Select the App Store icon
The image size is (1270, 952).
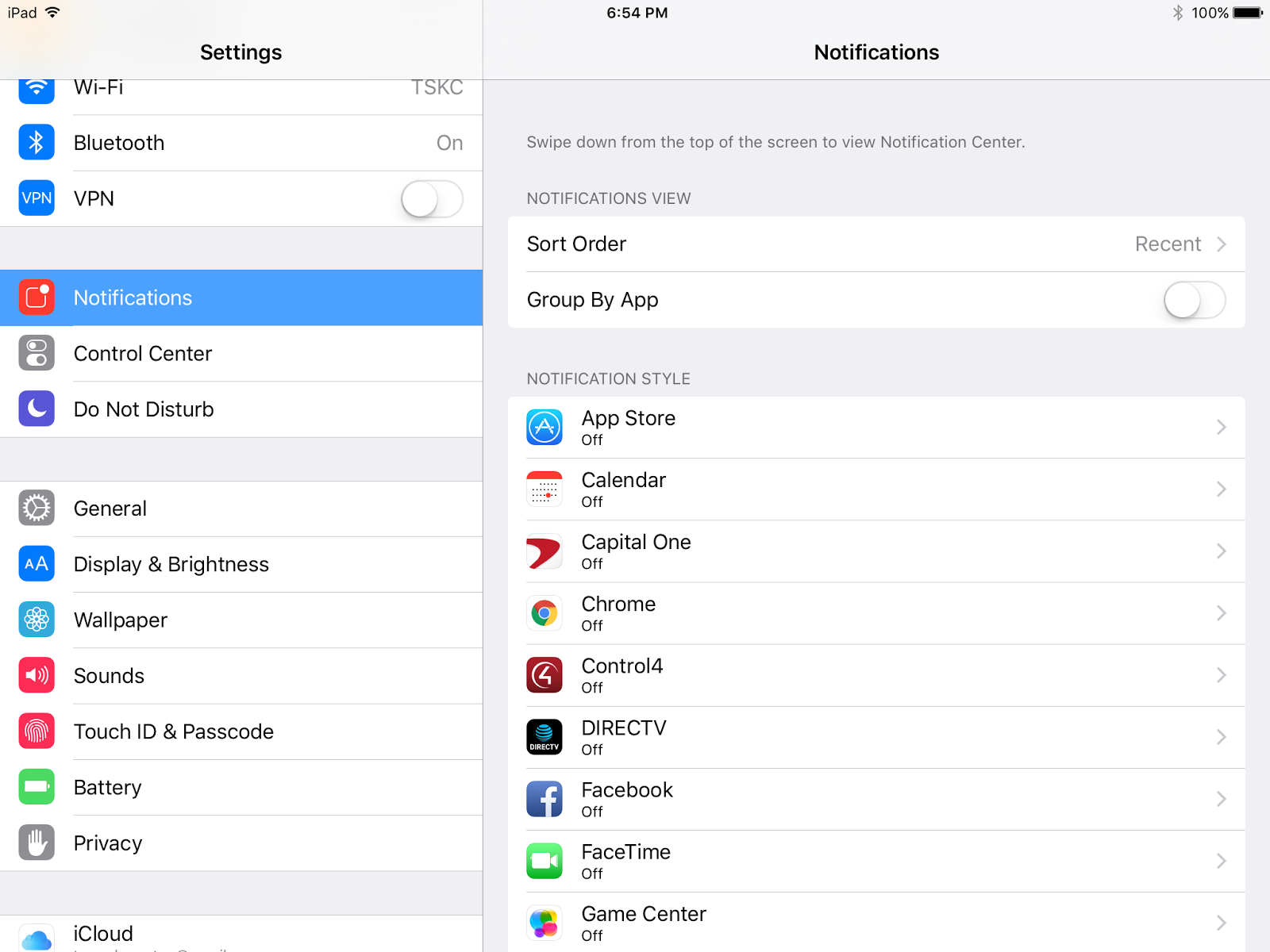[x=544, y=427]
